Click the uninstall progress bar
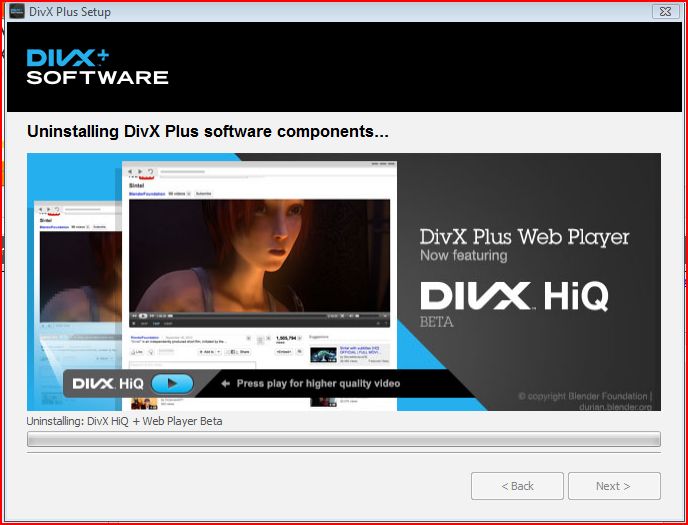Image resolution: width=688 pixels, height=525 pixels. (344, 439)
